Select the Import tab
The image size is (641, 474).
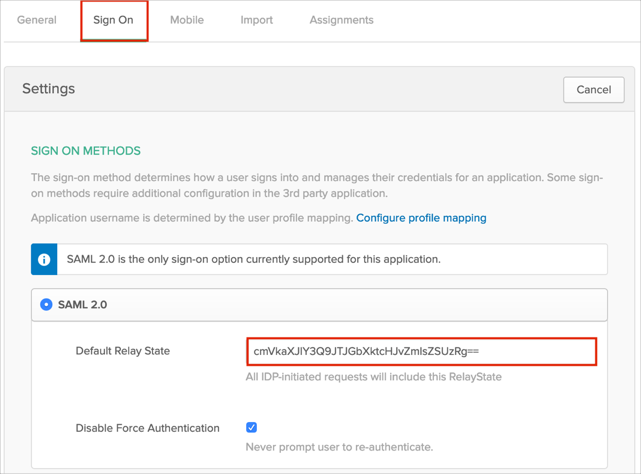tap(256, 20)
